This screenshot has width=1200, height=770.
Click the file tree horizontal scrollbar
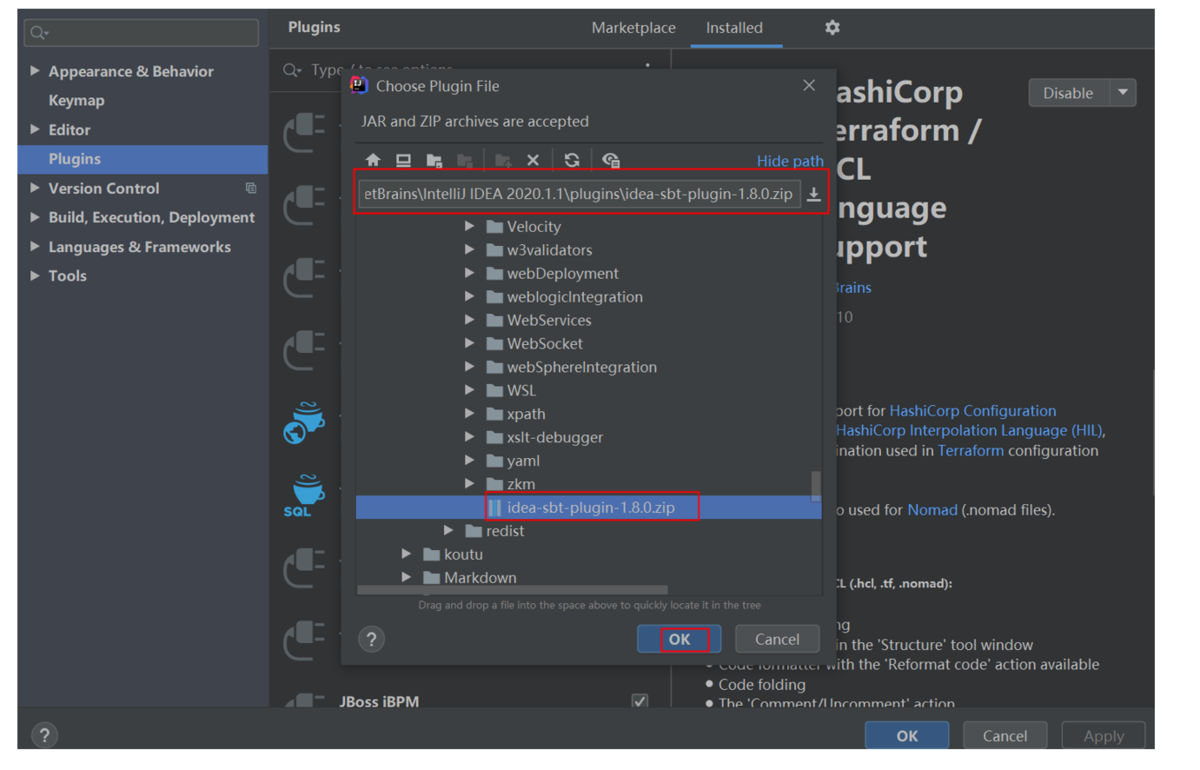pyautogui.click(x=513, y=590)
